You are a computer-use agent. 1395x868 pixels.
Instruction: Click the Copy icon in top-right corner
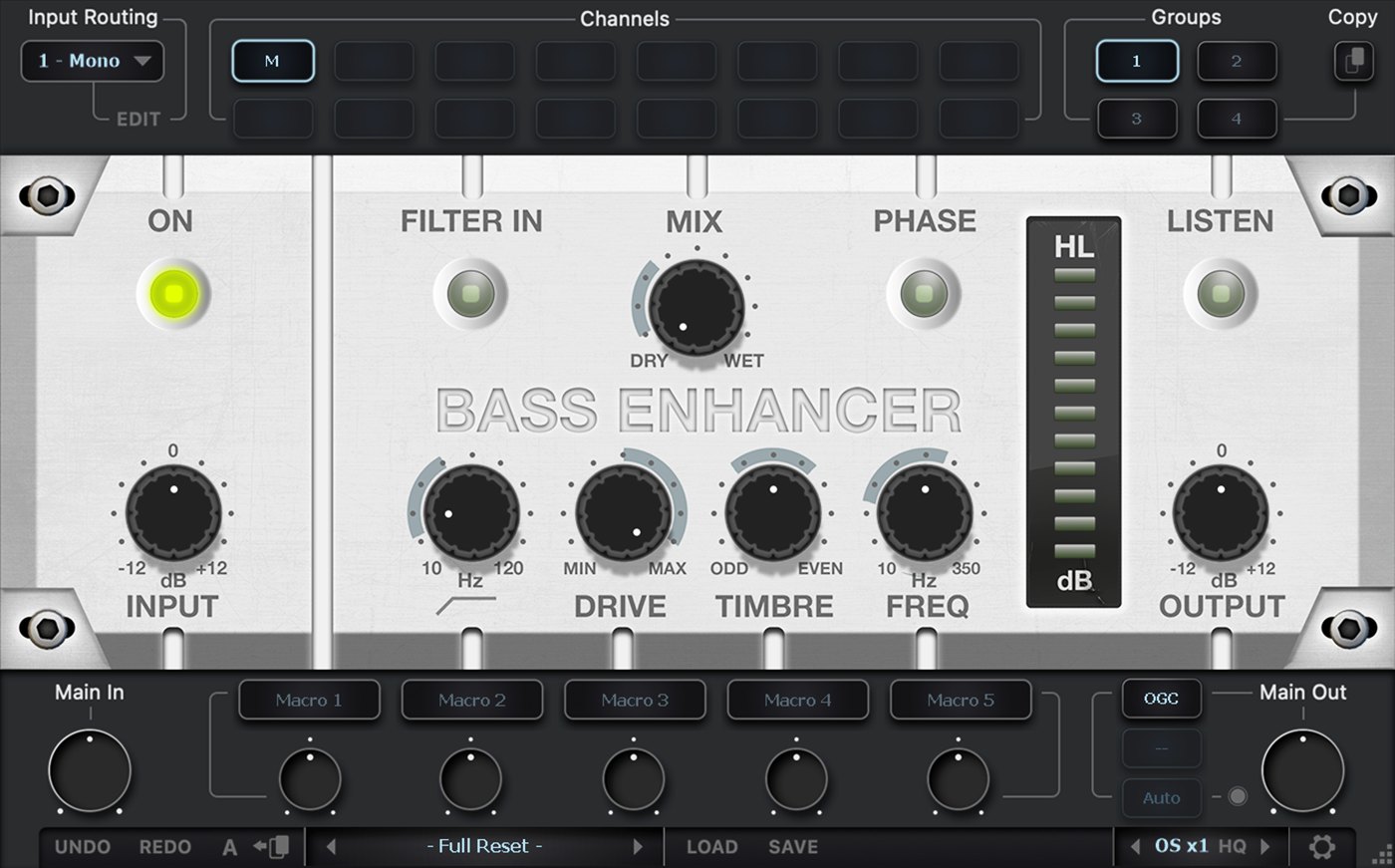click(x=1353, y=62)
